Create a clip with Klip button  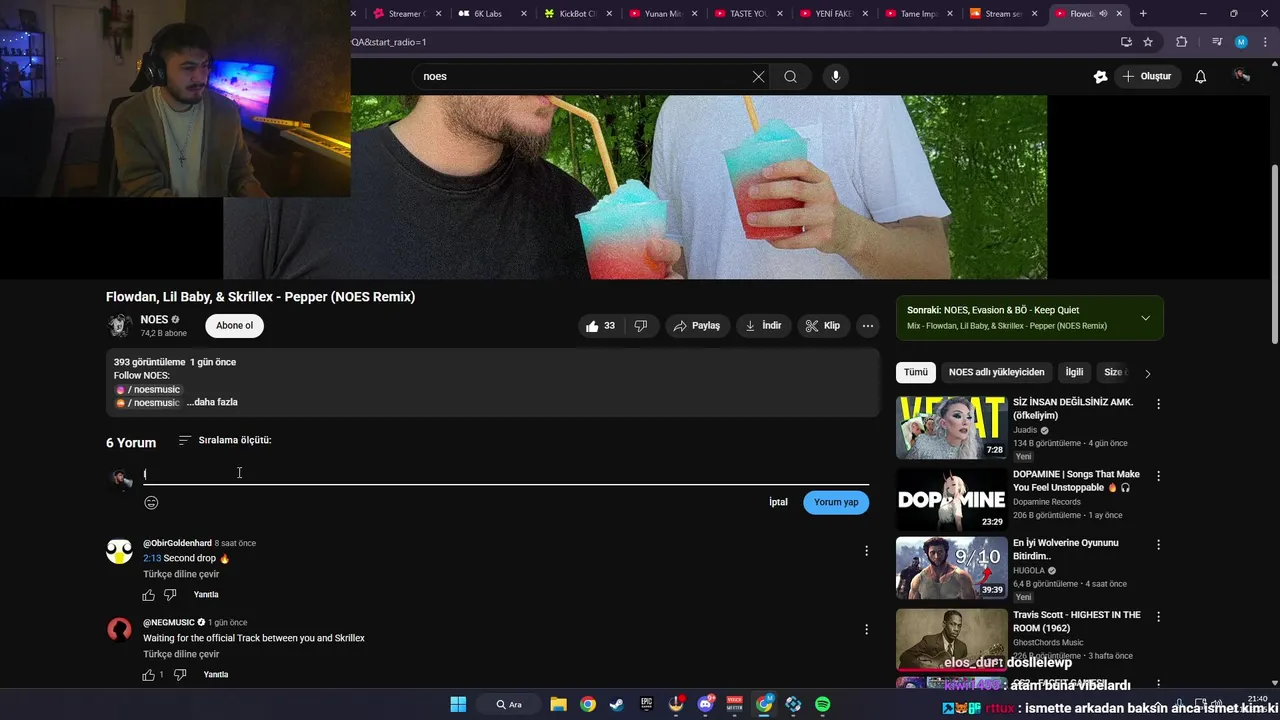pyautogui.click(x=824, y=326)
